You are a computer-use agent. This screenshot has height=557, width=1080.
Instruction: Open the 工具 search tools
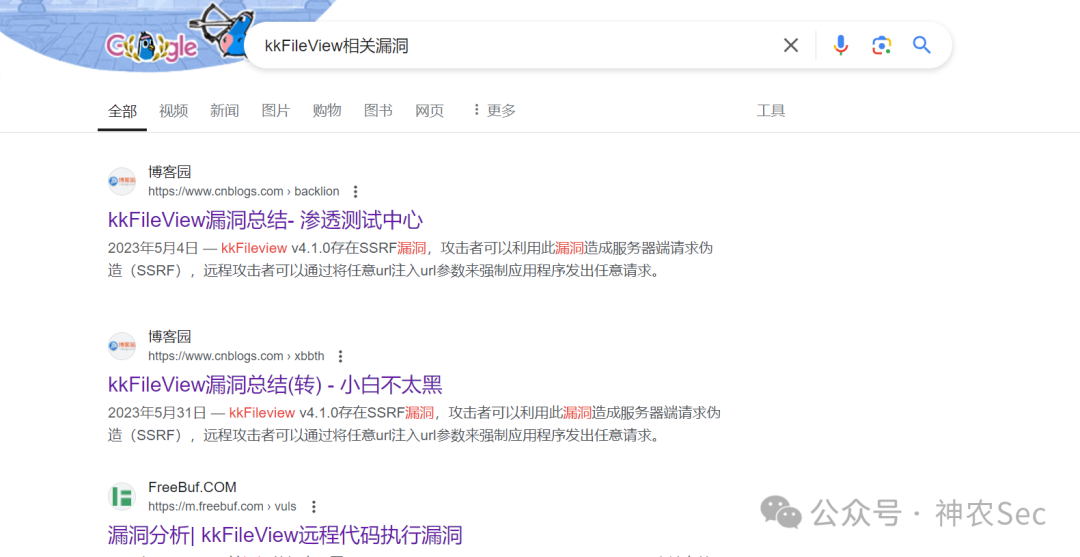771,111
